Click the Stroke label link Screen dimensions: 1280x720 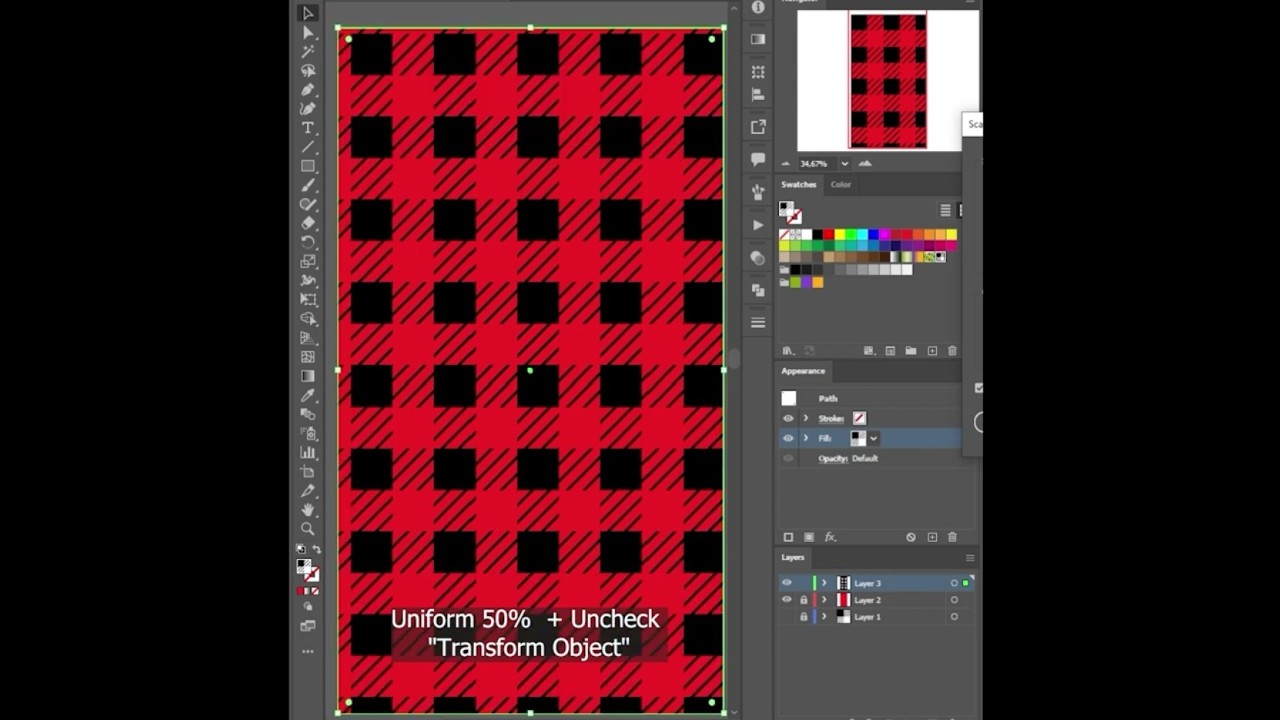point(831,418)
